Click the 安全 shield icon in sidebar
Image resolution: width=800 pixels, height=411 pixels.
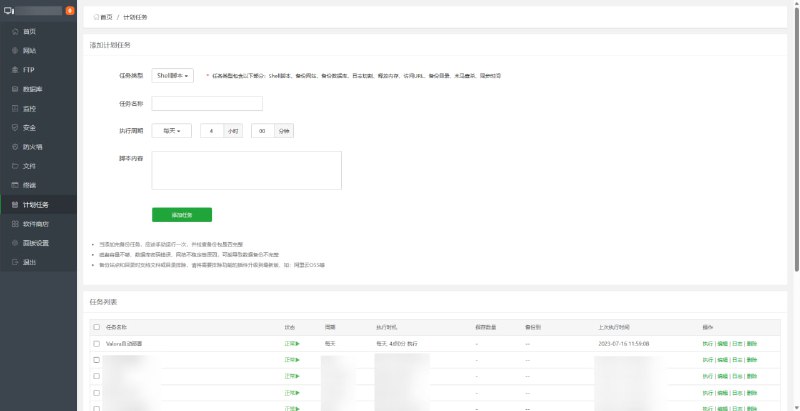click(14, 128)
